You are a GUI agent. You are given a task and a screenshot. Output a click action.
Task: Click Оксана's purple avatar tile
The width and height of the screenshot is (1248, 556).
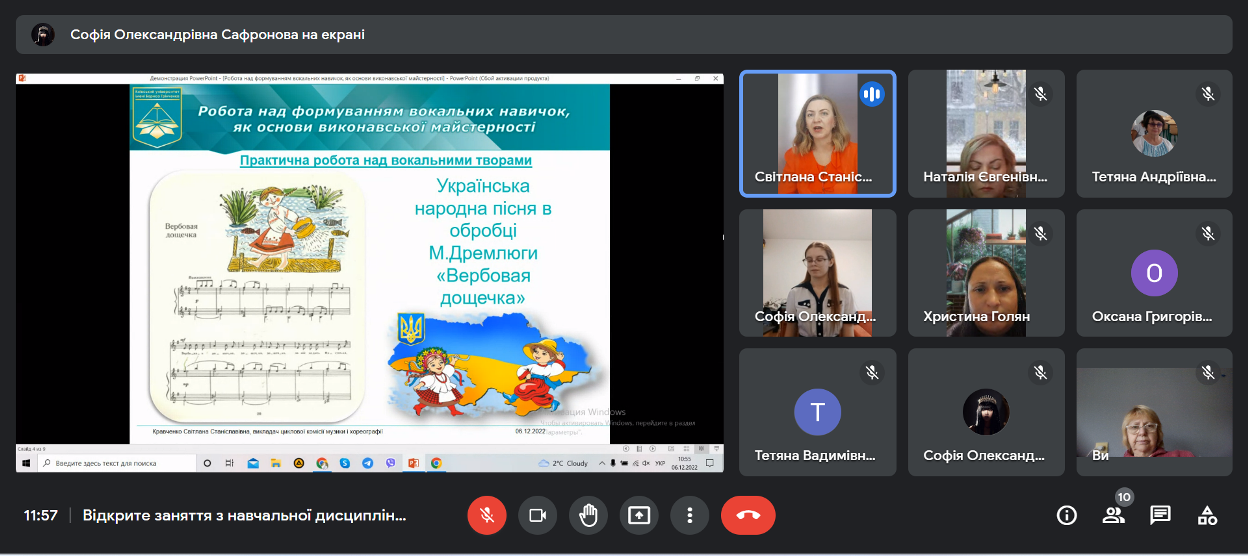(1154, 272)
